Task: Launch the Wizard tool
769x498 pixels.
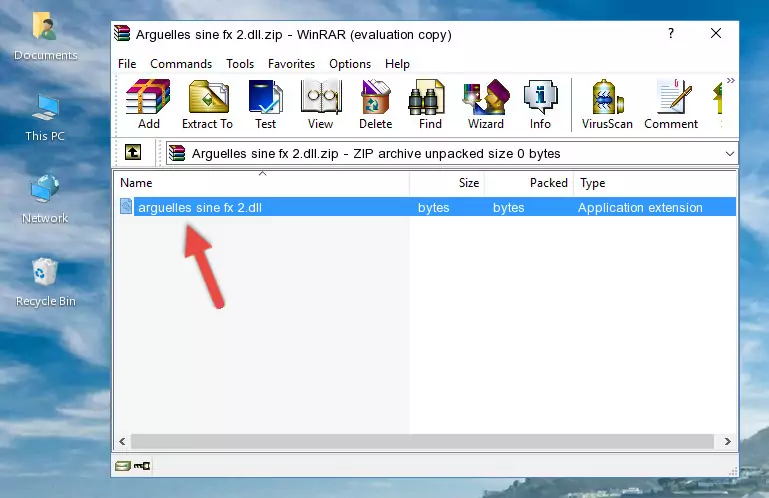Action: coord(486,104)
